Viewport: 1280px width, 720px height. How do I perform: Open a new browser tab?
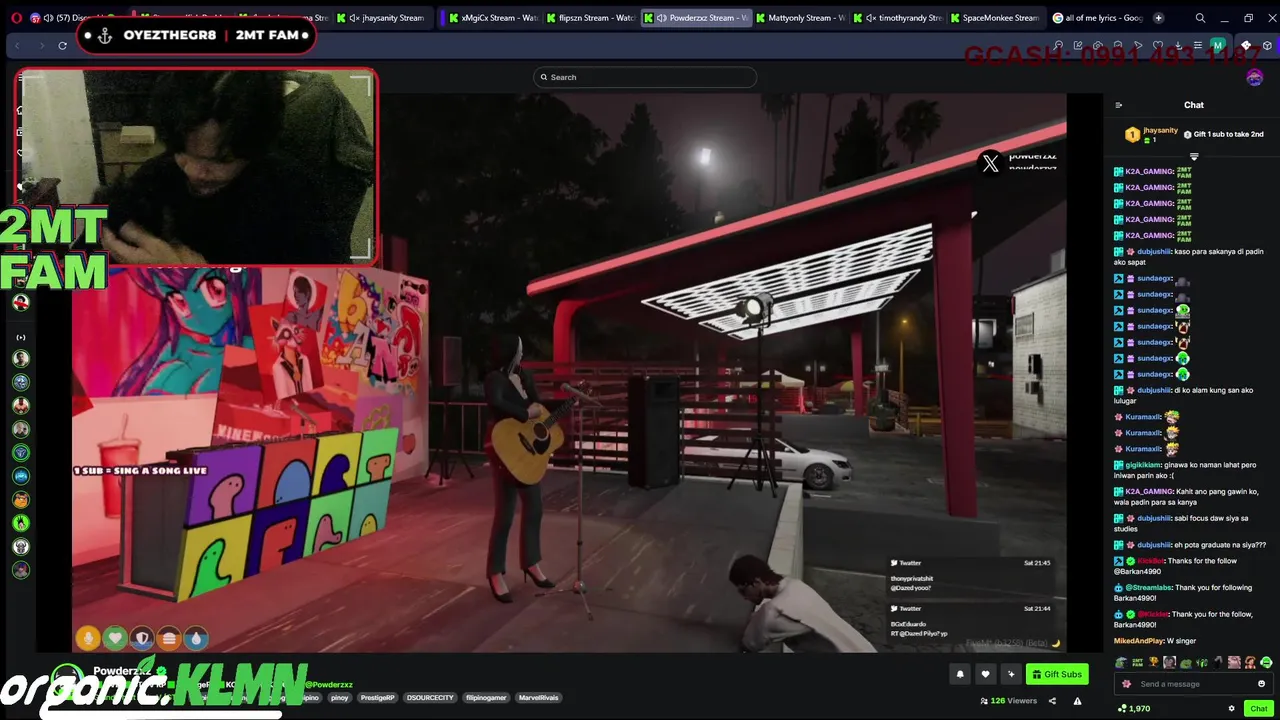pos(1158,18)
